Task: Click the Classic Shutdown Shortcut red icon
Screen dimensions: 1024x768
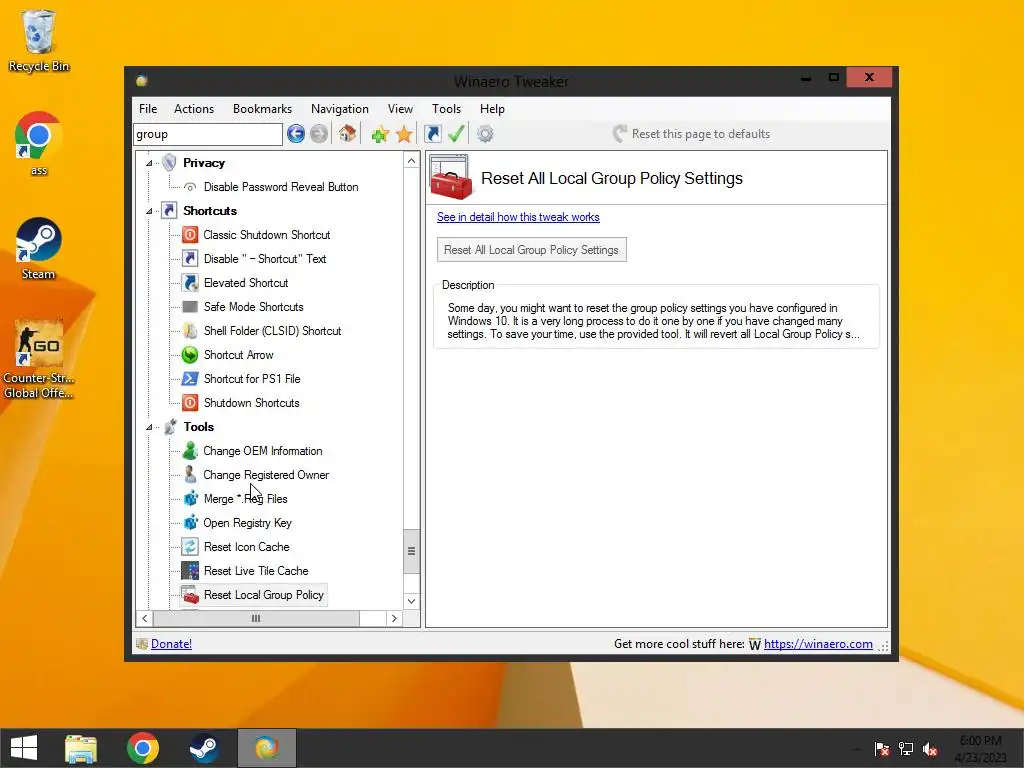Action: [189, 234]
